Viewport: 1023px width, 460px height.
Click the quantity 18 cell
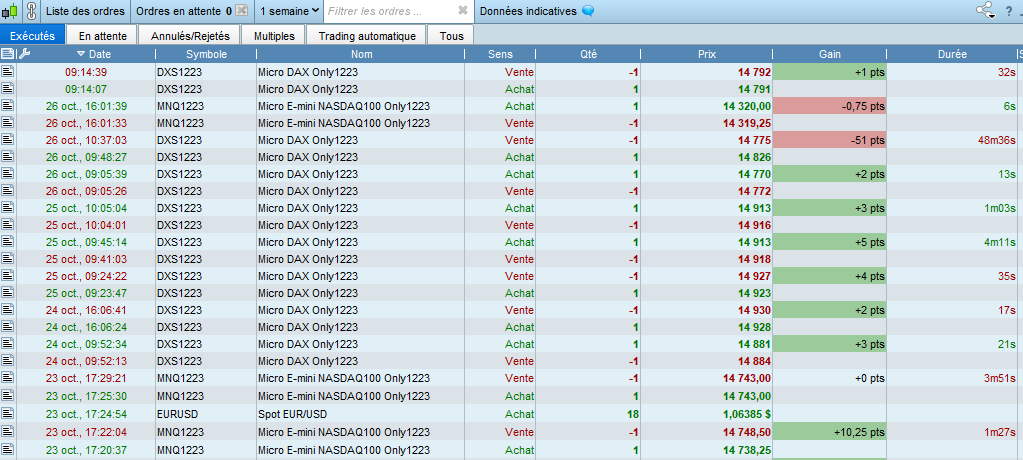(x=588, y=414)
